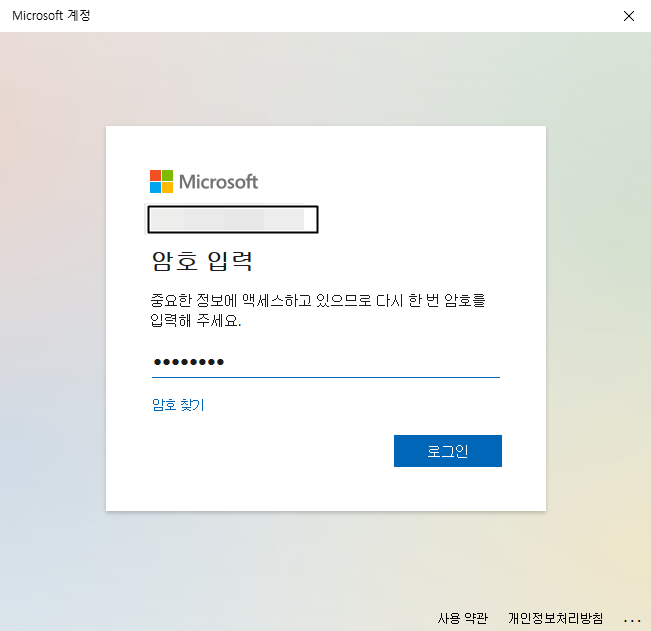Open the three-dots more options menu
Screen dimensions: 651x631
click(632, 621)
